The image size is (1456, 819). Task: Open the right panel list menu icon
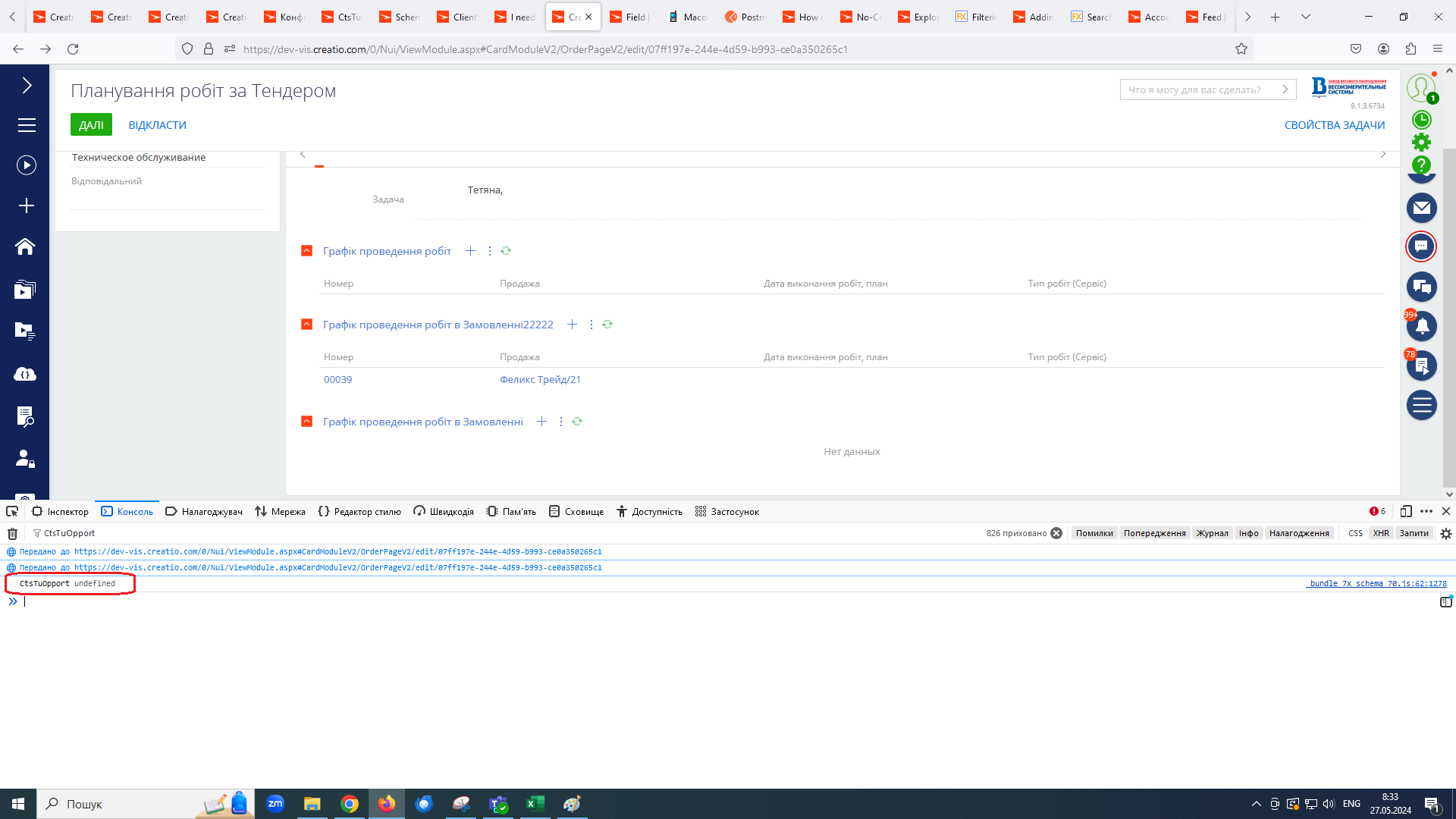[1422, 405]
